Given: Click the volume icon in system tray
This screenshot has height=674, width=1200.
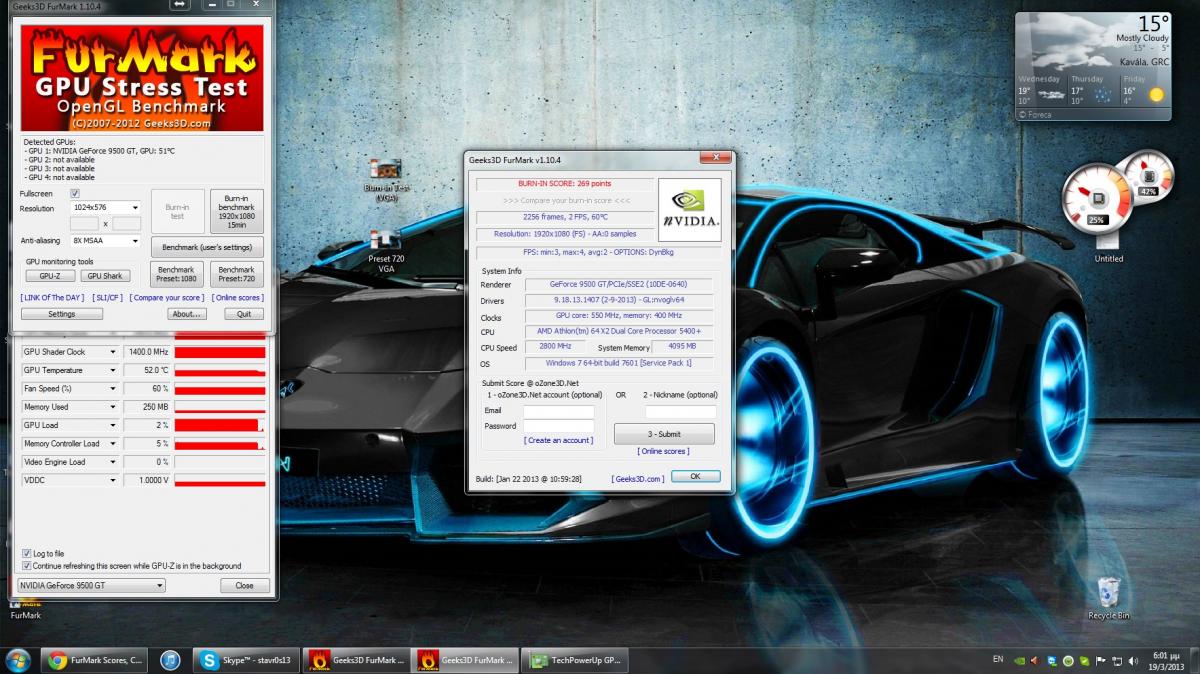Looking at the screenshot, I should pos(1131,660).
